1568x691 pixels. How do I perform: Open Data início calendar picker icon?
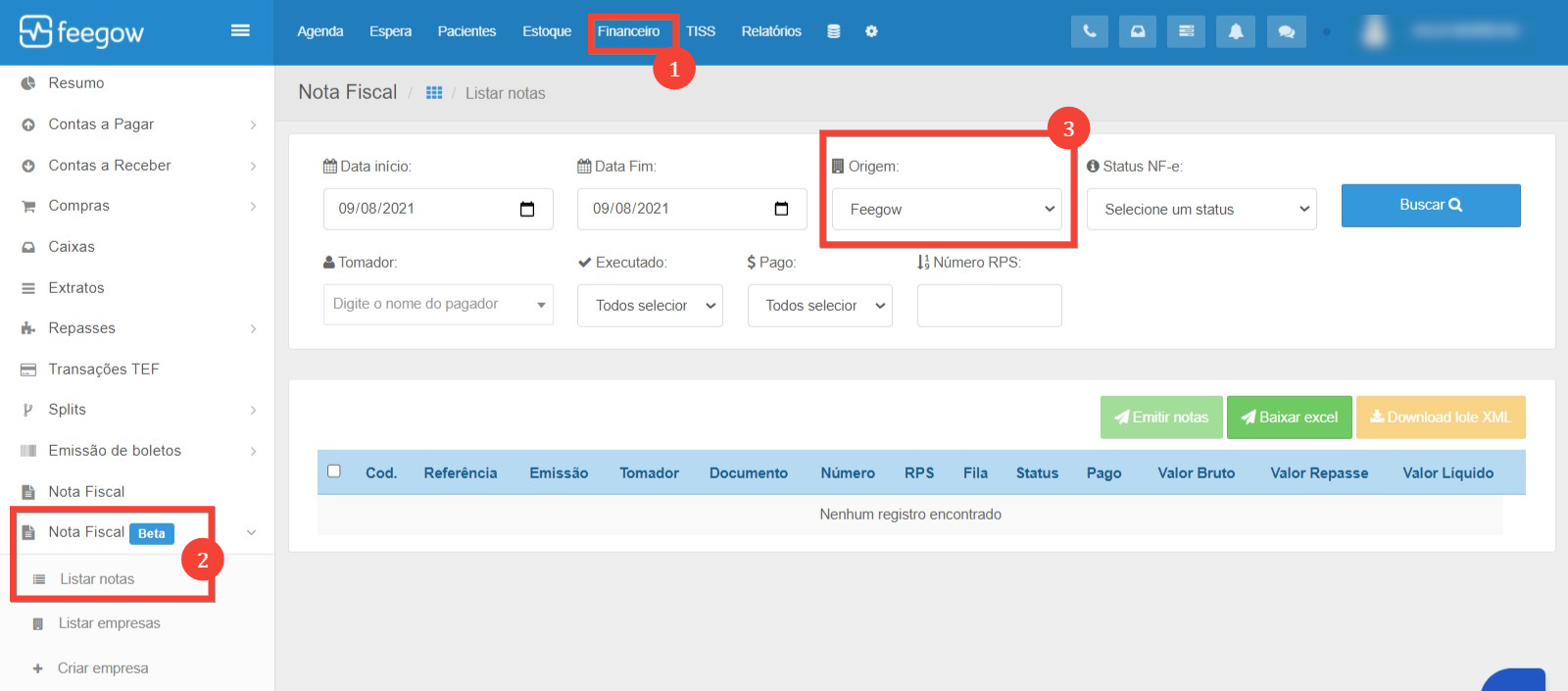point(527,209)
